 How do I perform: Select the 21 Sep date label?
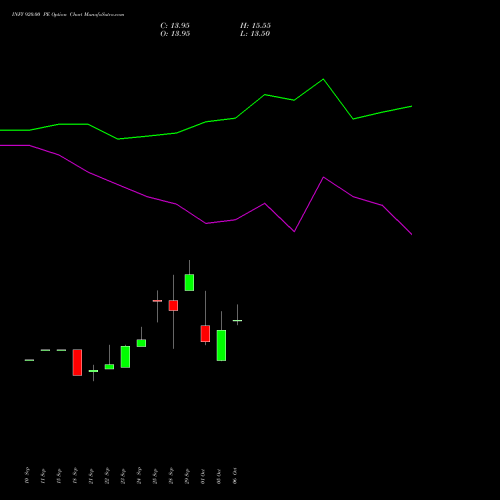[91, 476]
